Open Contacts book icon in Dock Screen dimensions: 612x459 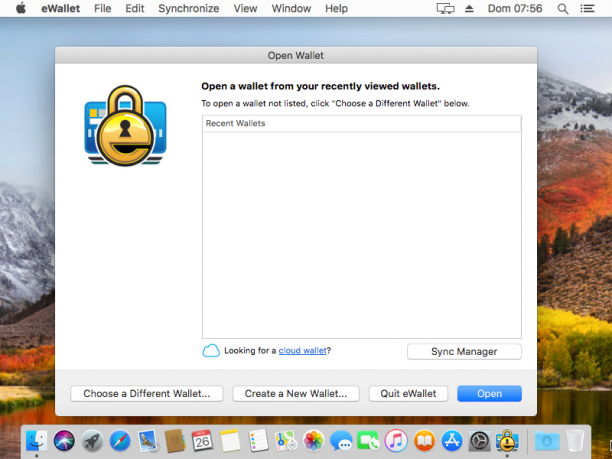(x=175, y=441)
